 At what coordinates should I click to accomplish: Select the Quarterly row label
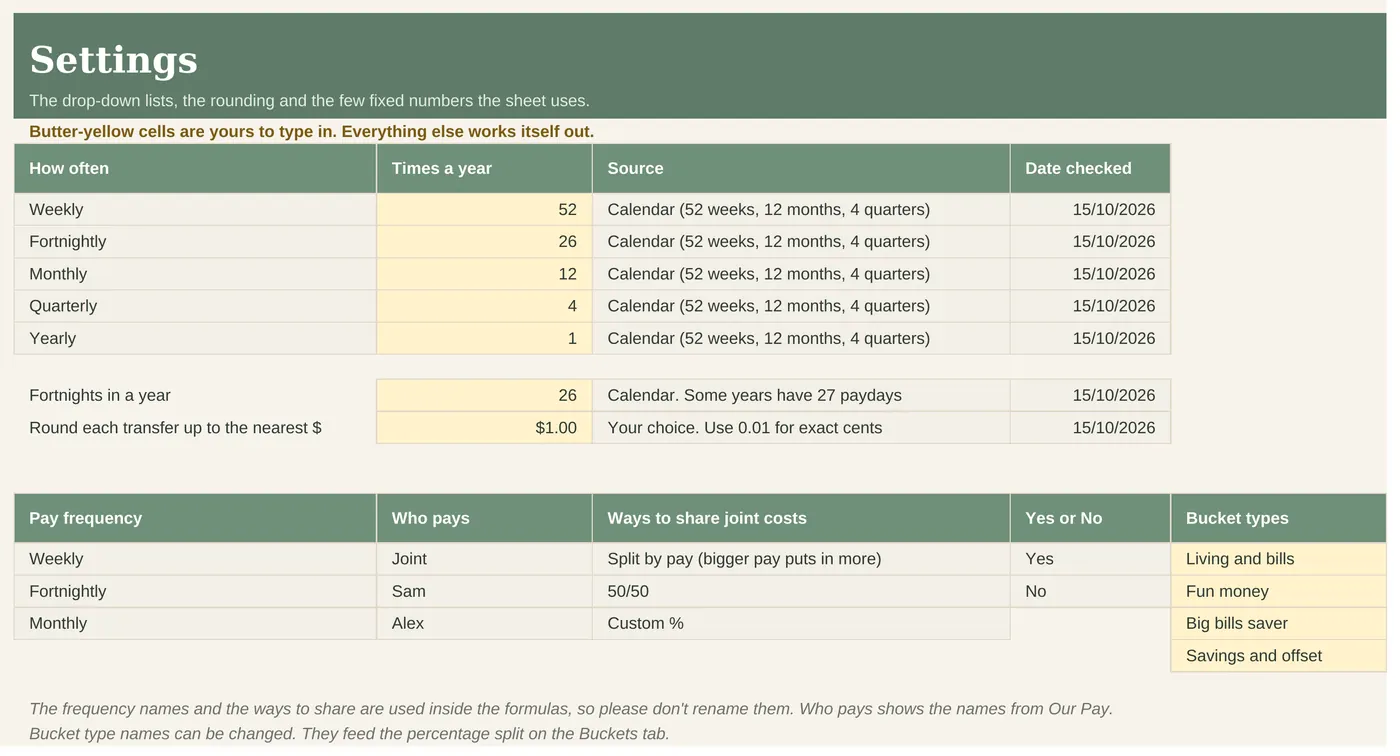tap(195, 306)
